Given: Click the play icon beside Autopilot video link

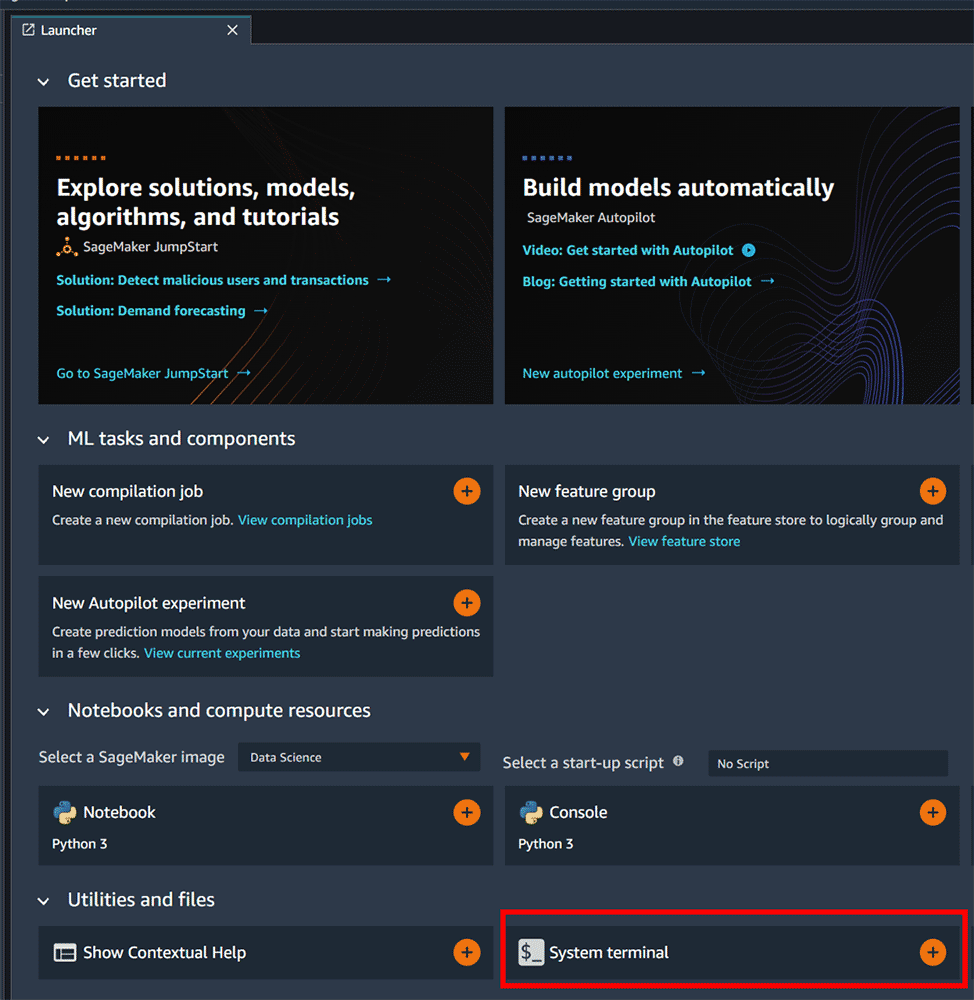Looking at the screenshot, I should click(748, 251).
